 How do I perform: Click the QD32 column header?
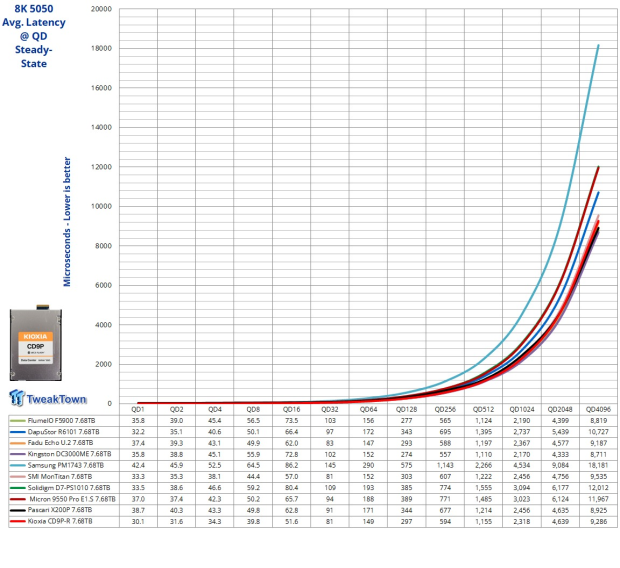[330, 410]
